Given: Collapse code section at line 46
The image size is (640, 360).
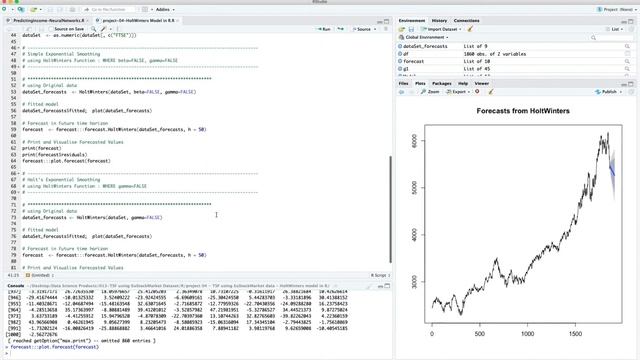Looking at the screenshot, I should pos(18,48).
